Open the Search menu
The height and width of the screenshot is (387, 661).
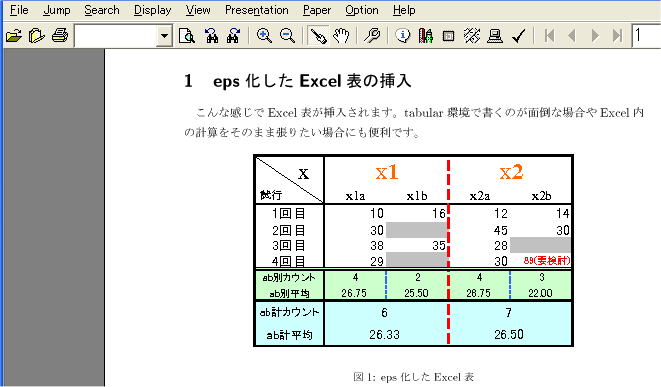click(x=102, y=10)
